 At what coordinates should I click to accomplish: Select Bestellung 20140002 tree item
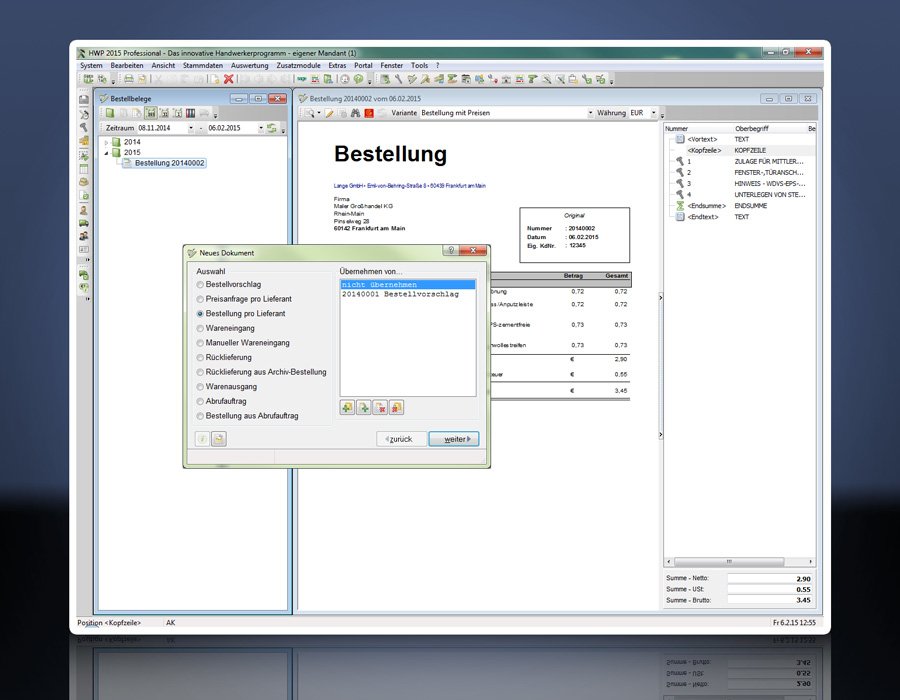[164, 163]
